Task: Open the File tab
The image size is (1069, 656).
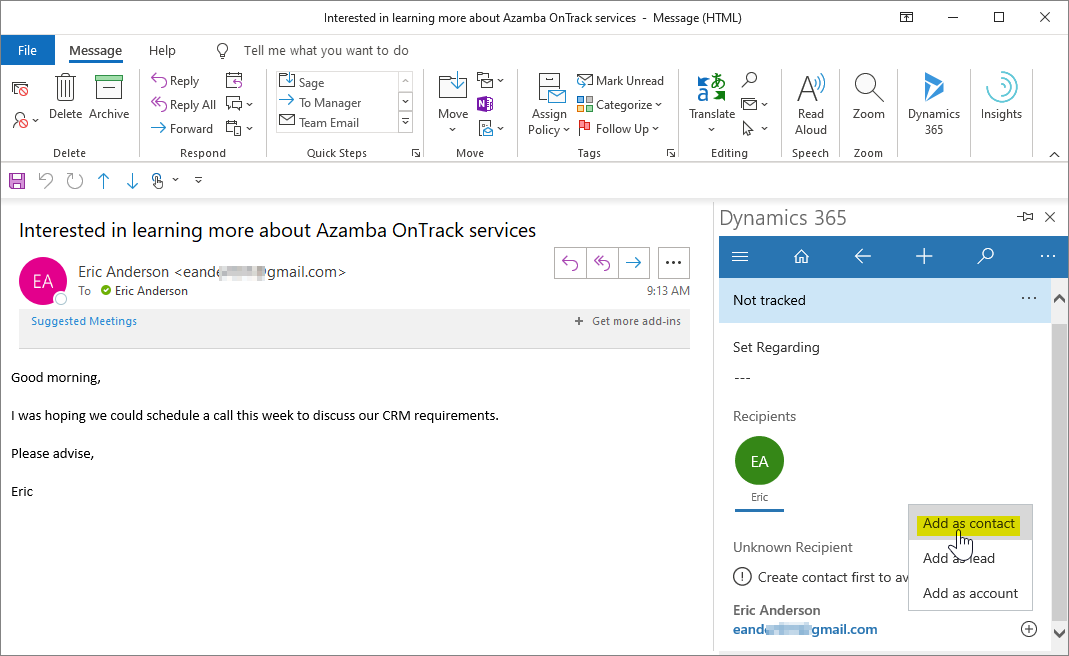Action: coord(27,50)
